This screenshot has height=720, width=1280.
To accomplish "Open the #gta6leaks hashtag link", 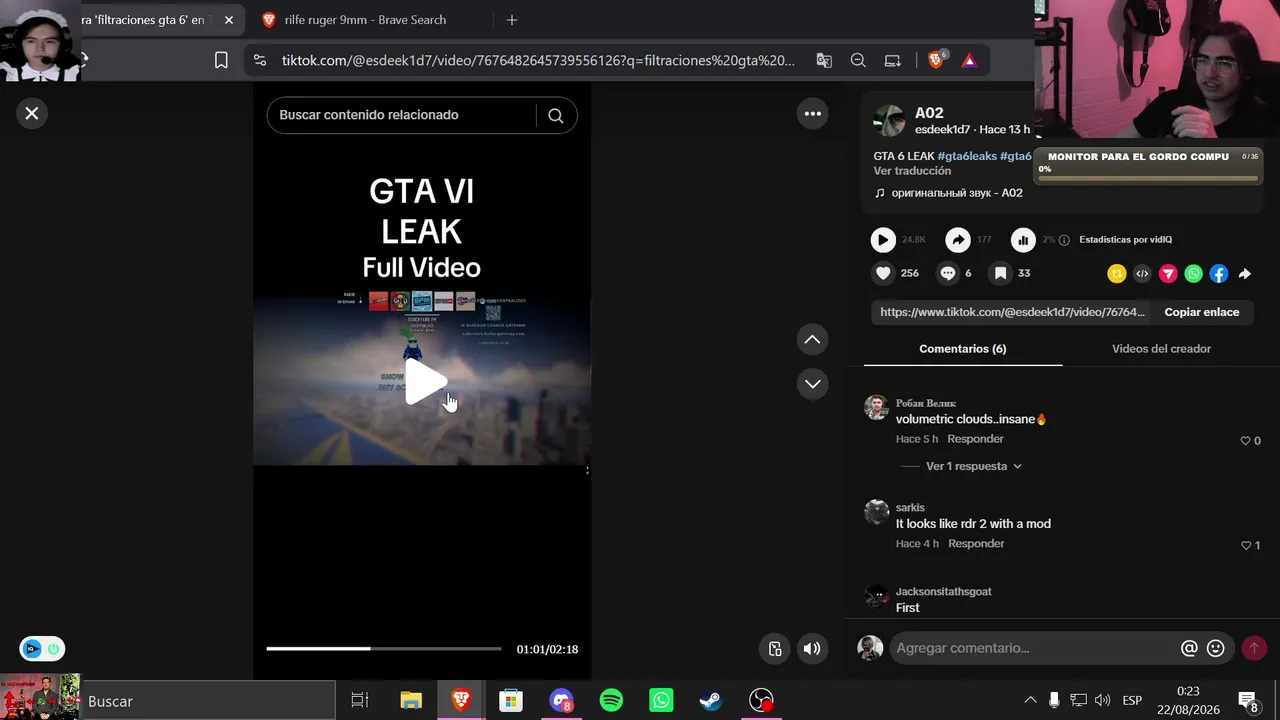I will (x=967, y=156).
